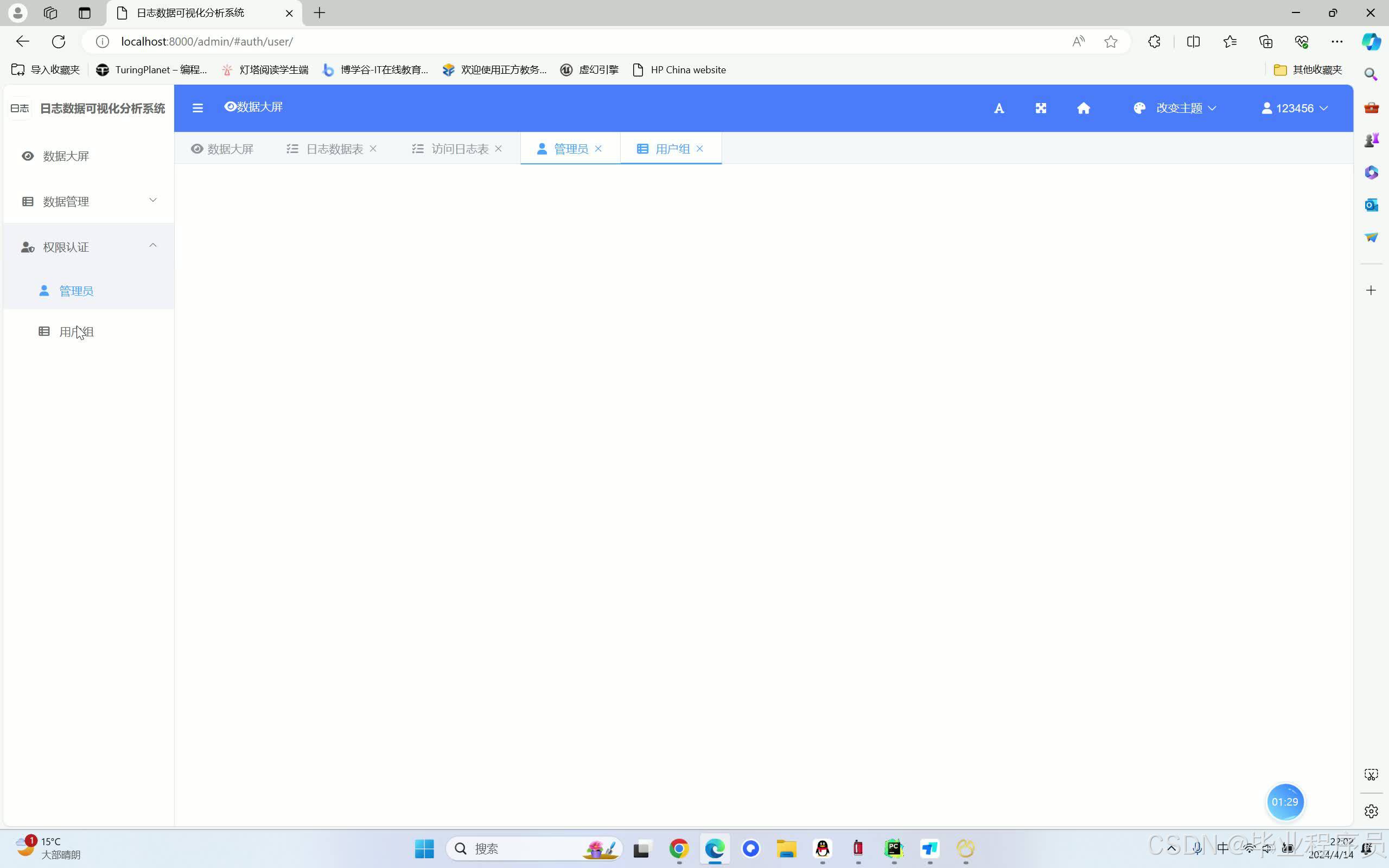Switch to the 日志数据表 tab
The height and width of the screenshot is (868, 1389).
point(334,149)
